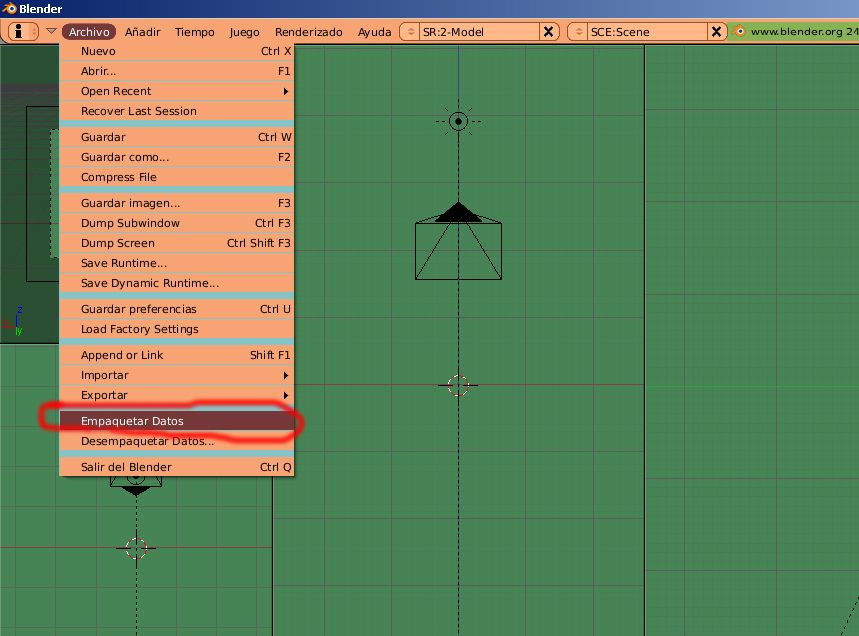Select the camera object in main viewport
859x636 pixels.
(459, 241)
